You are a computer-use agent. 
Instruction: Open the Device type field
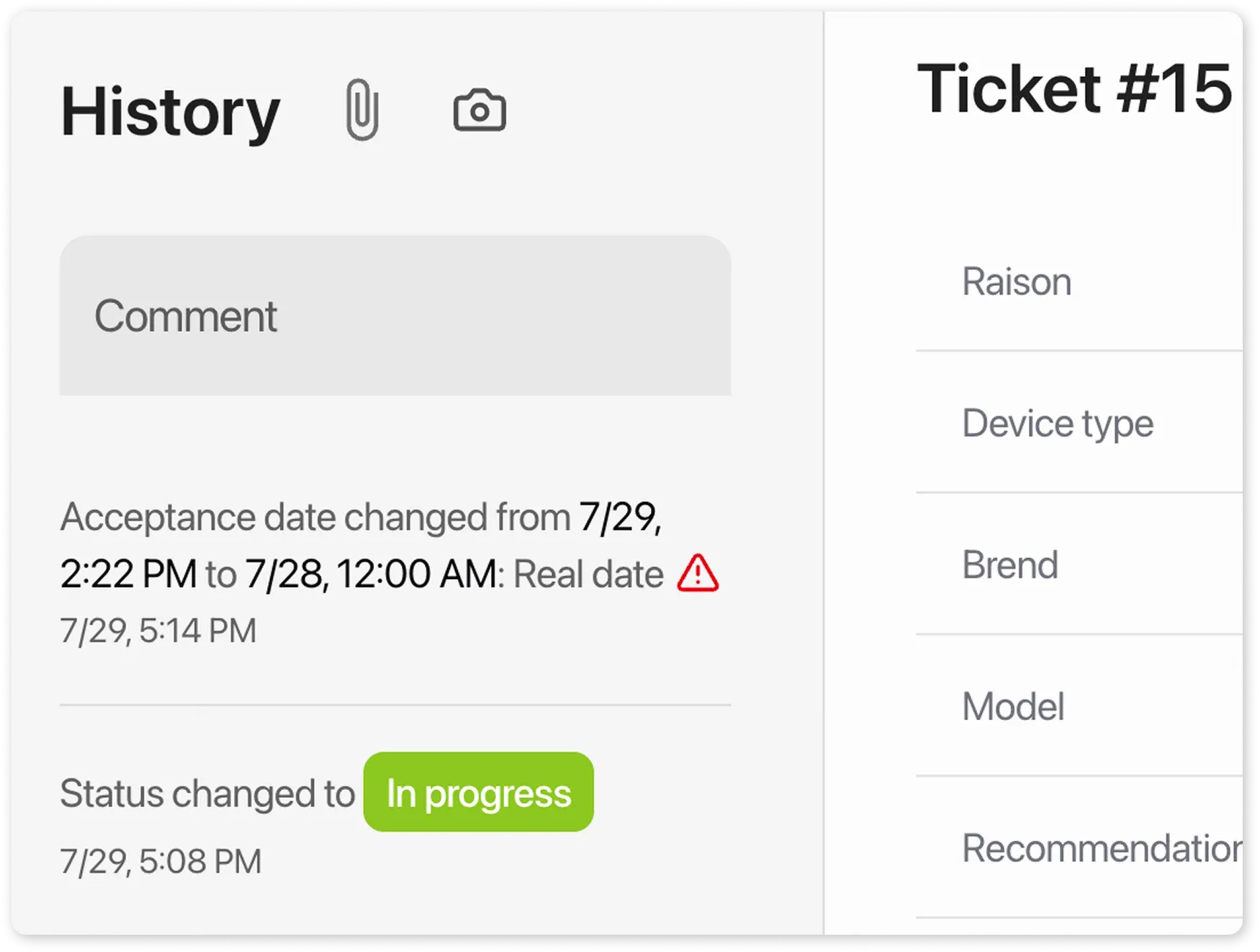[x=1057, y=423]
